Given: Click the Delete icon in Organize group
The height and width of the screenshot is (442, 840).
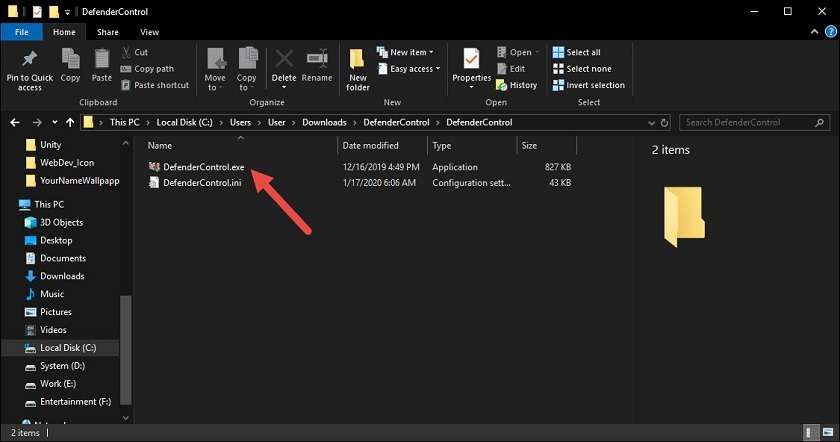Looking at the screenshot, I should (x=284, y=60).
